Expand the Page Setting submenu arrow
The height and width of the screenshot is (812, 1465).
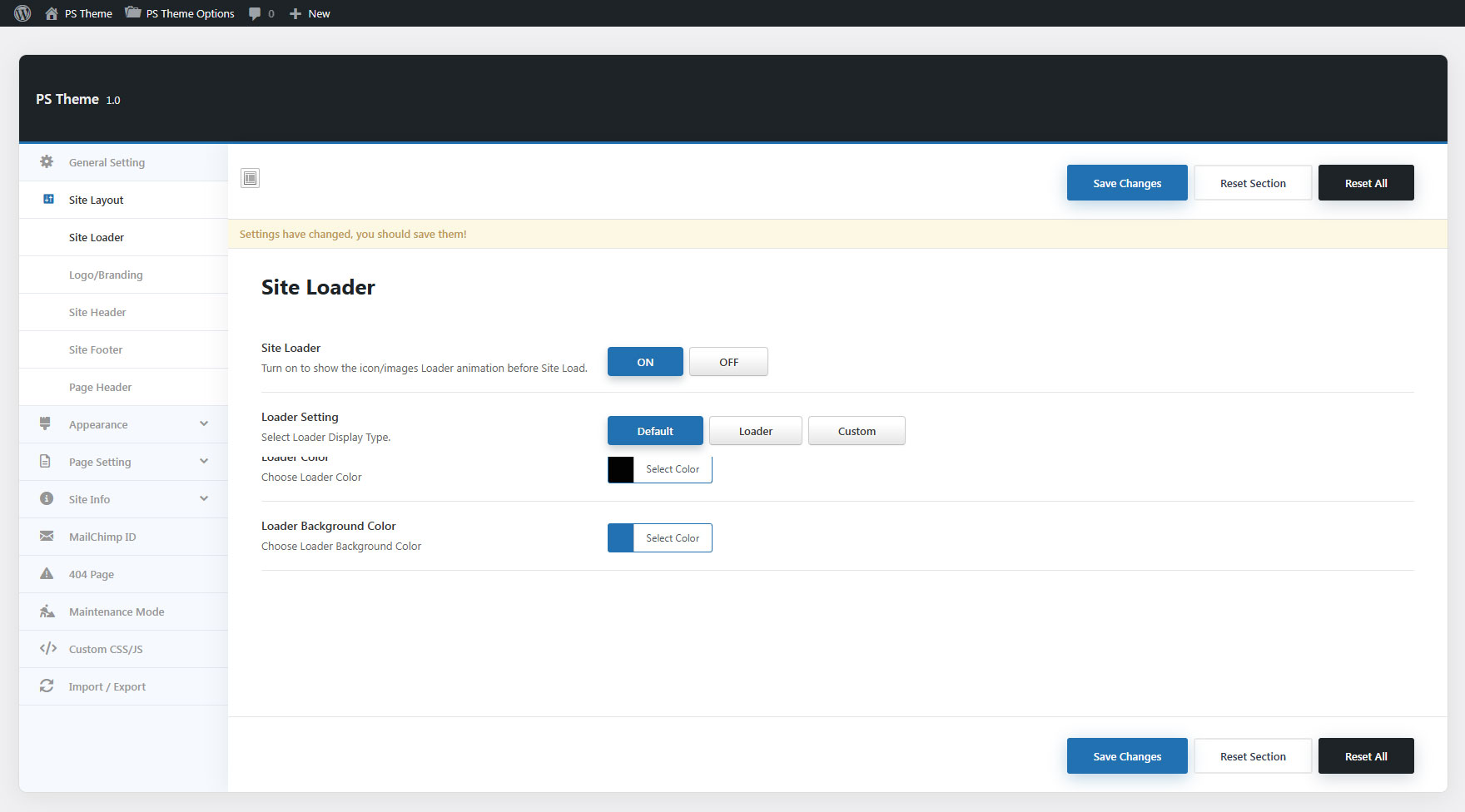(x=204, y=462)
